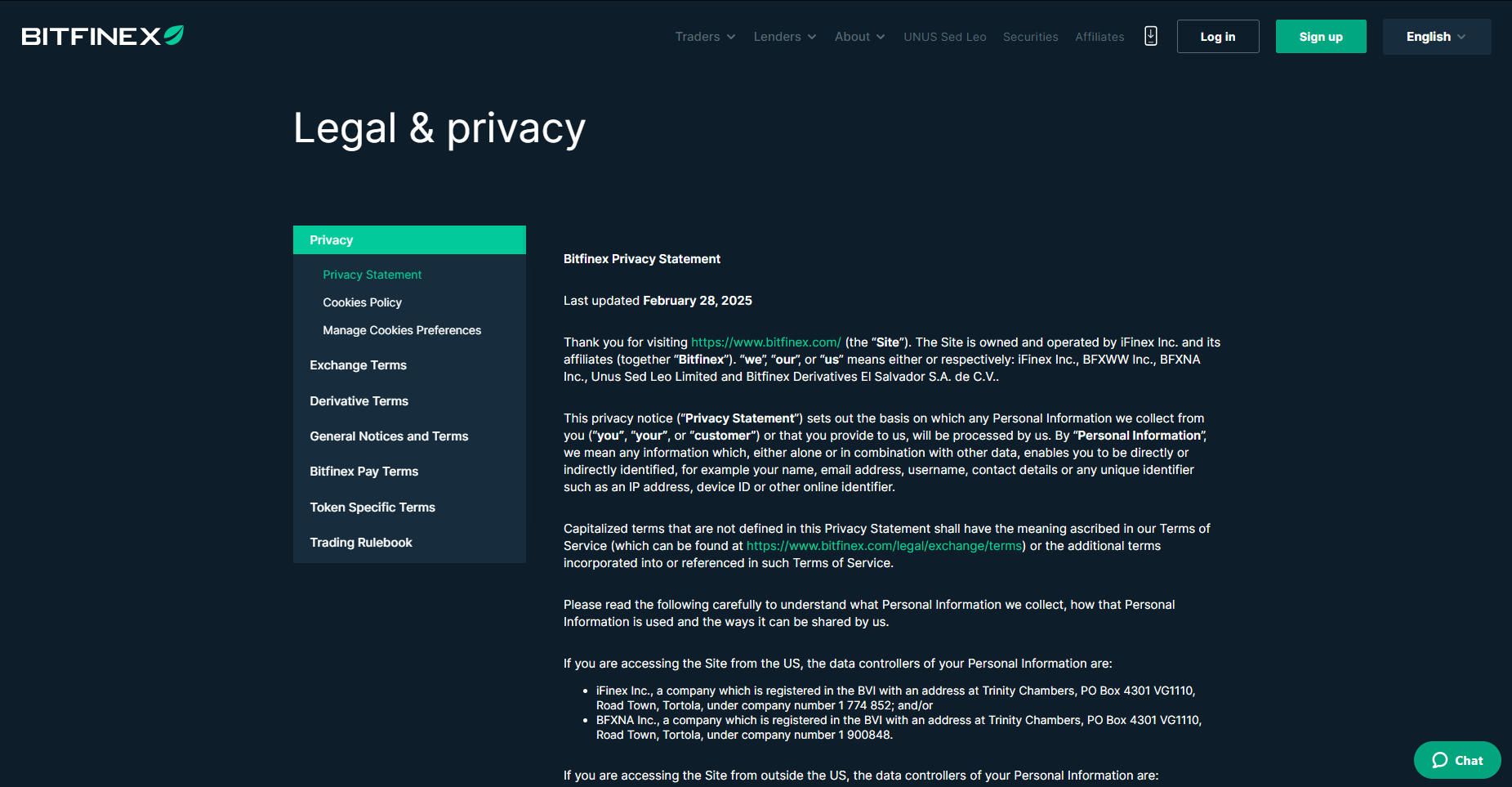Expand the Lenders dropdown menu
The image size is (1512, 787).
(785, 37)
